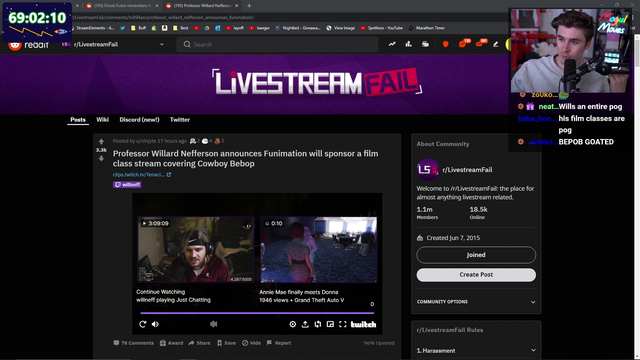Hide the post with Hide button
This screenshot has width=640, height=360.
point(251,343)
